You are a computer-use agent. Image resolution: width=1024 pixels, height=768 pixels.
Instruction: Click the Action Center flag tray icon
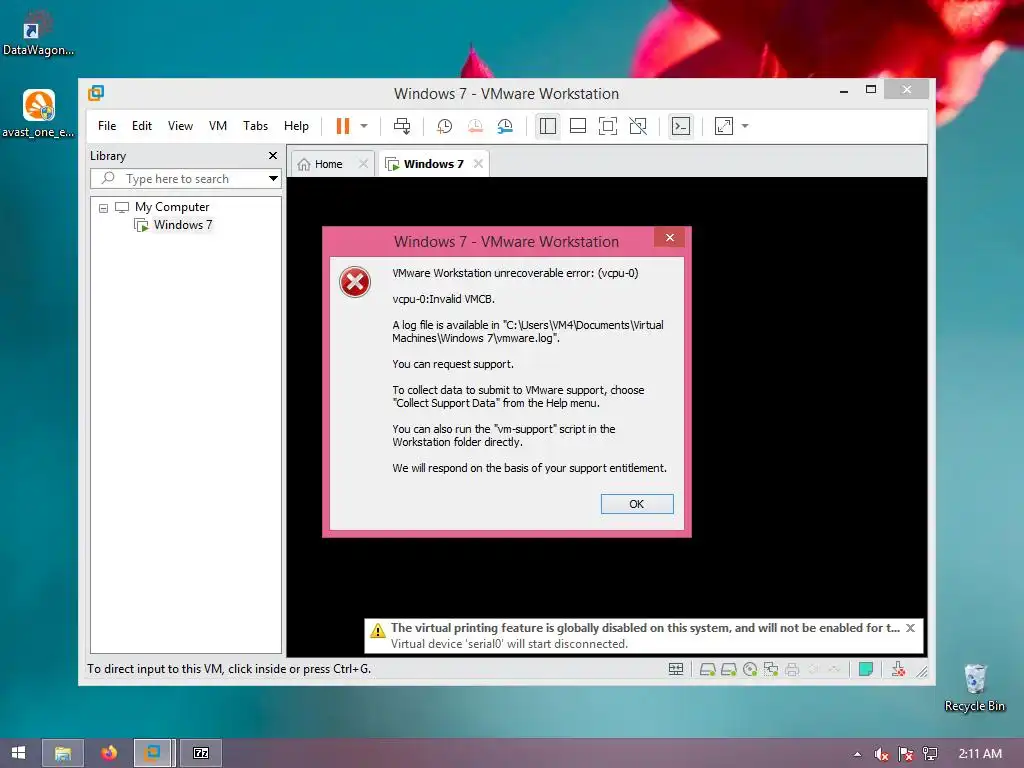(x=906, y=754)
